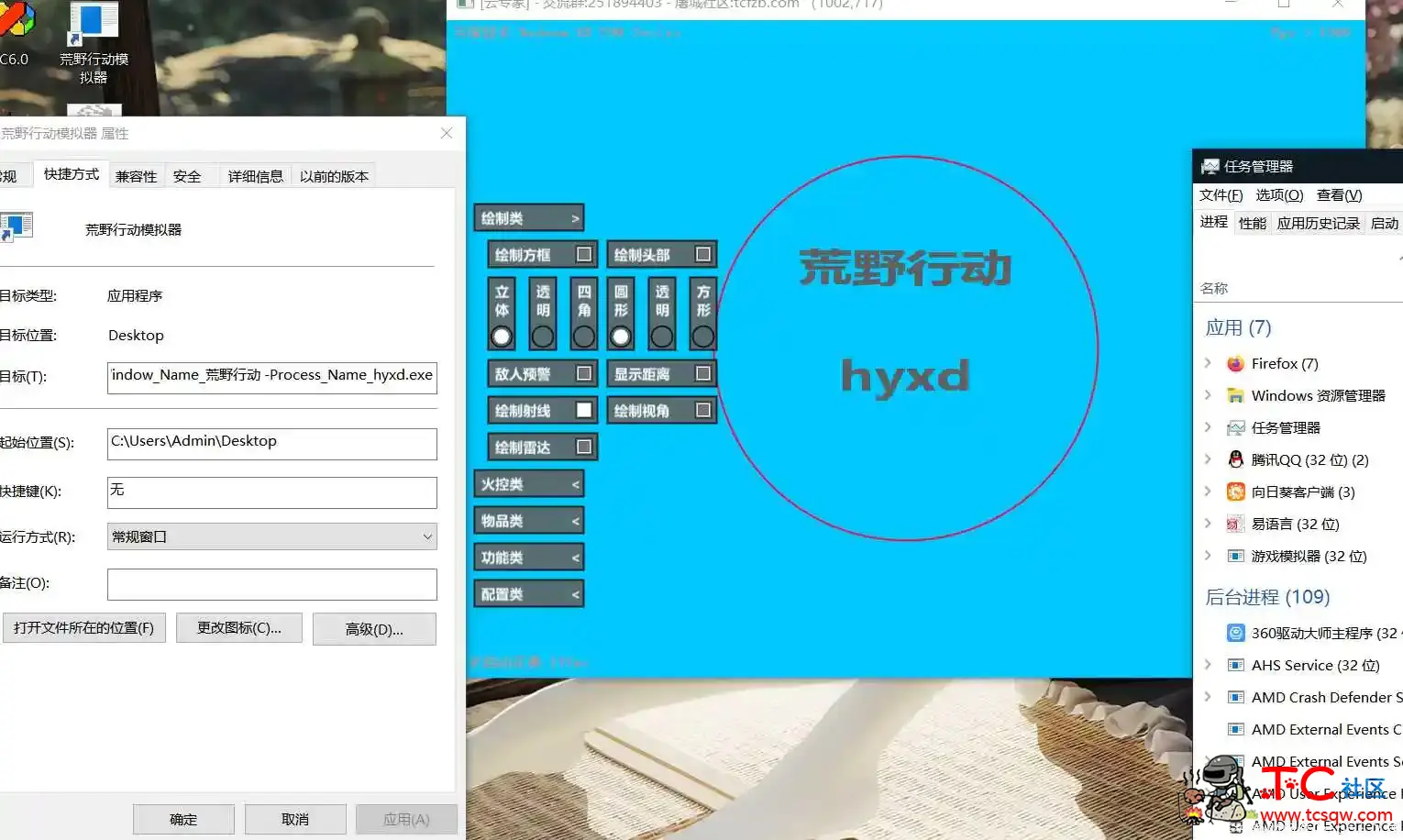Open the 文件(F) menu in Task Manager

point(1221,194)
